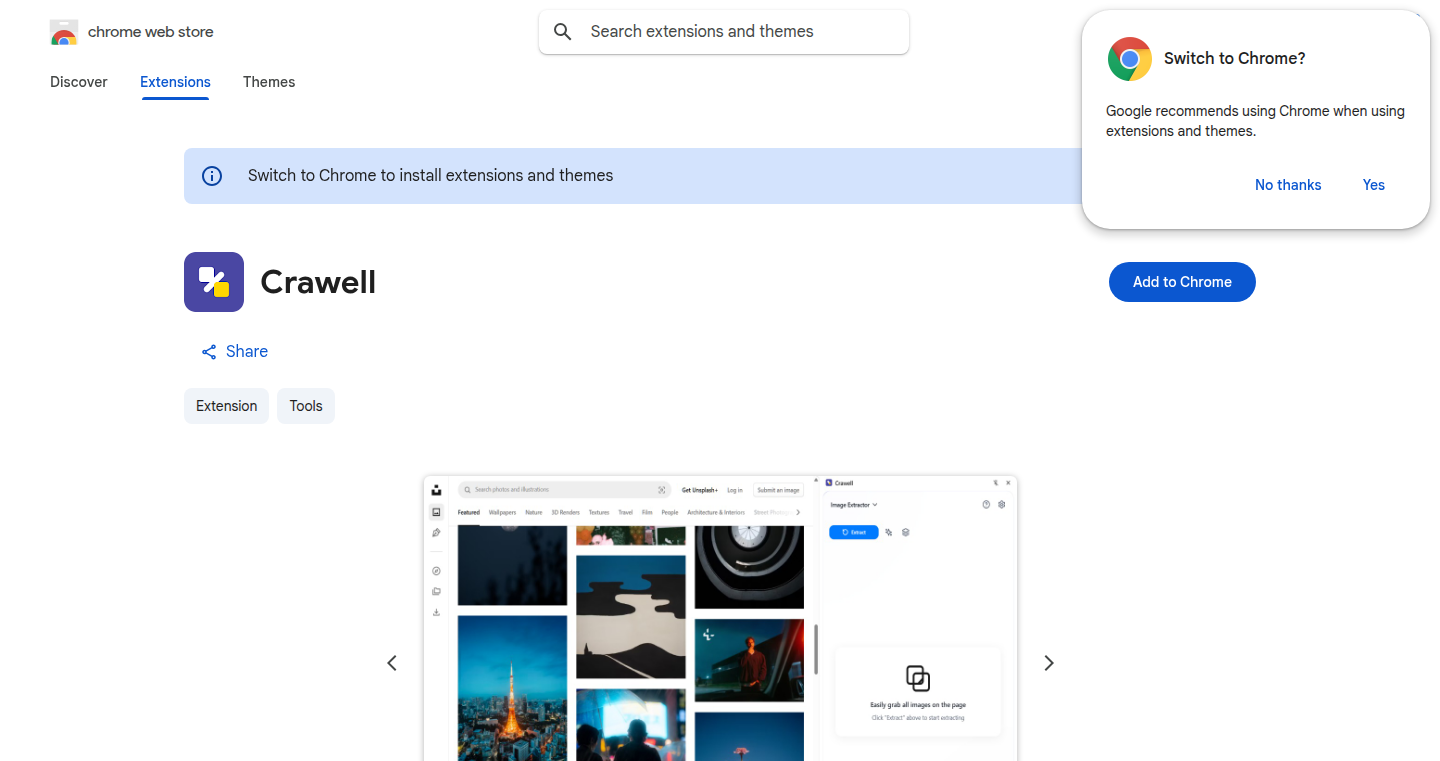Switch to the Themes tab

[x=269, y=82]
